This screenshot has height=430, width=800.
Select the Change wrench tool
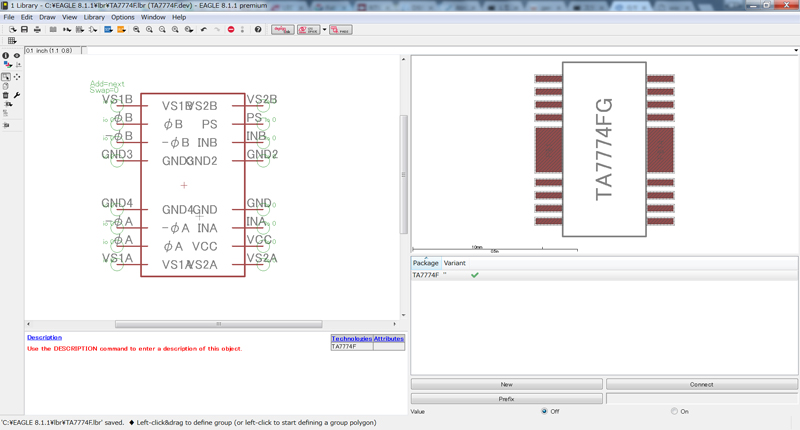(17, 95)
